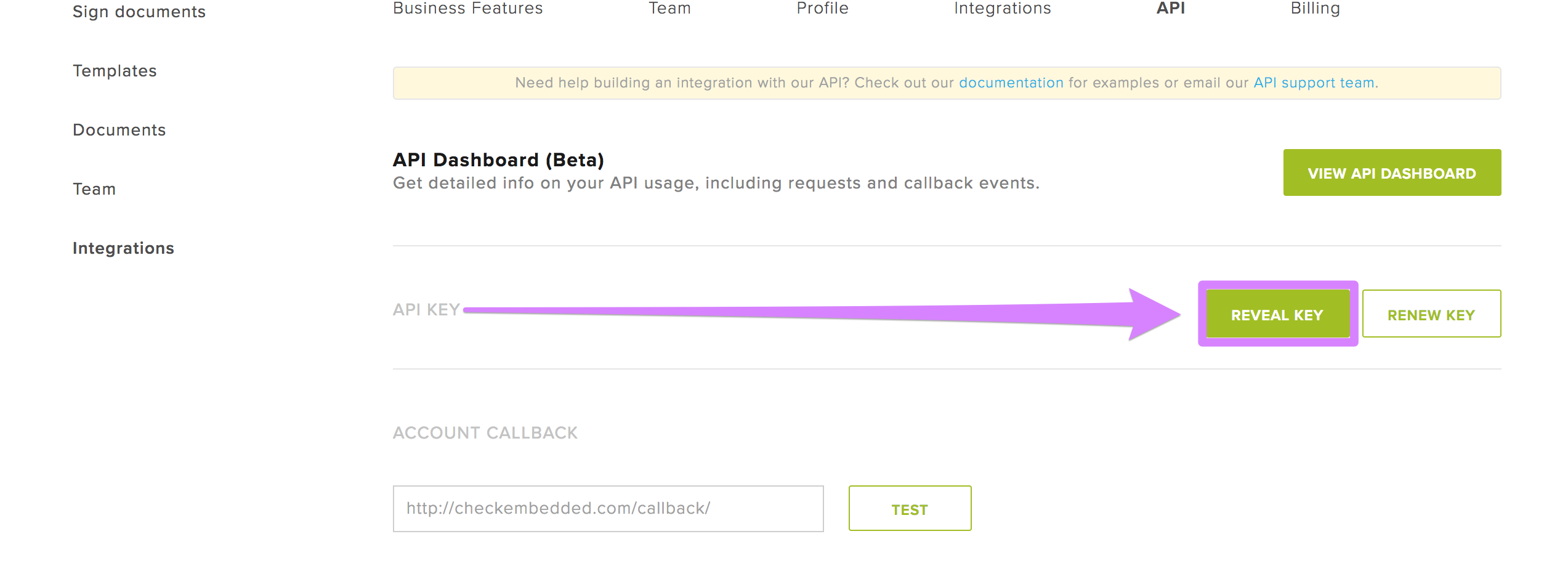The height and width of the screenshot is (579, 1568).
Task: Go to Documents in the sidebar
Action: (119, 130)
